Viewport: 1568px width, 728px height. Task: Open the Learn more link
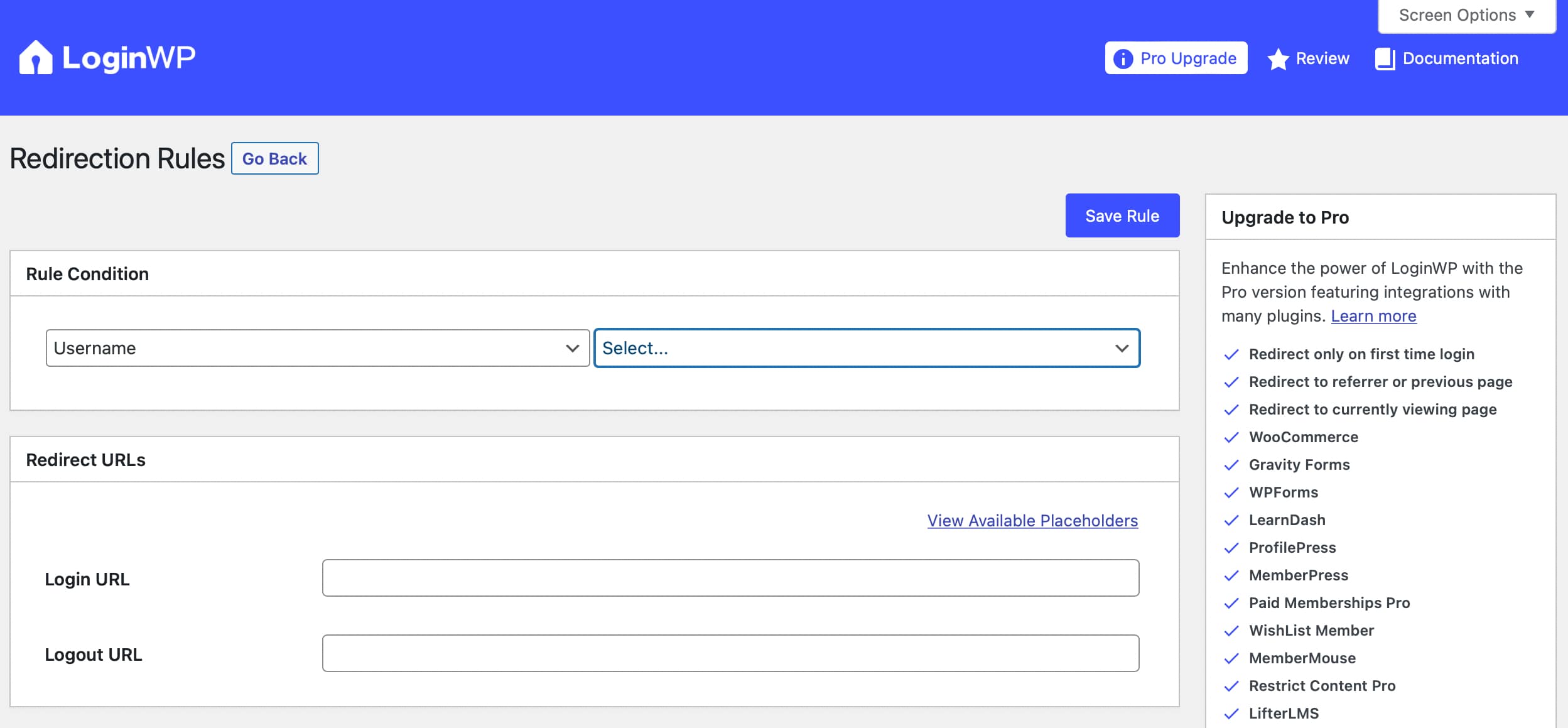point(1374,316)
